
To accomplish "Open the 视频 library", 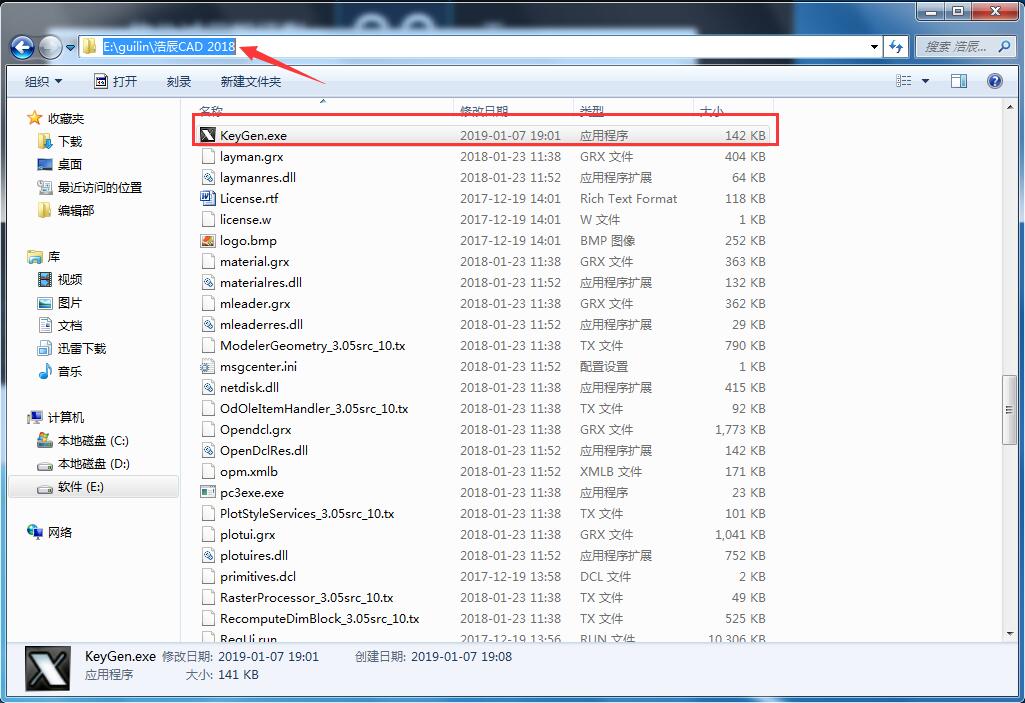I will click(x=60, y=279).
